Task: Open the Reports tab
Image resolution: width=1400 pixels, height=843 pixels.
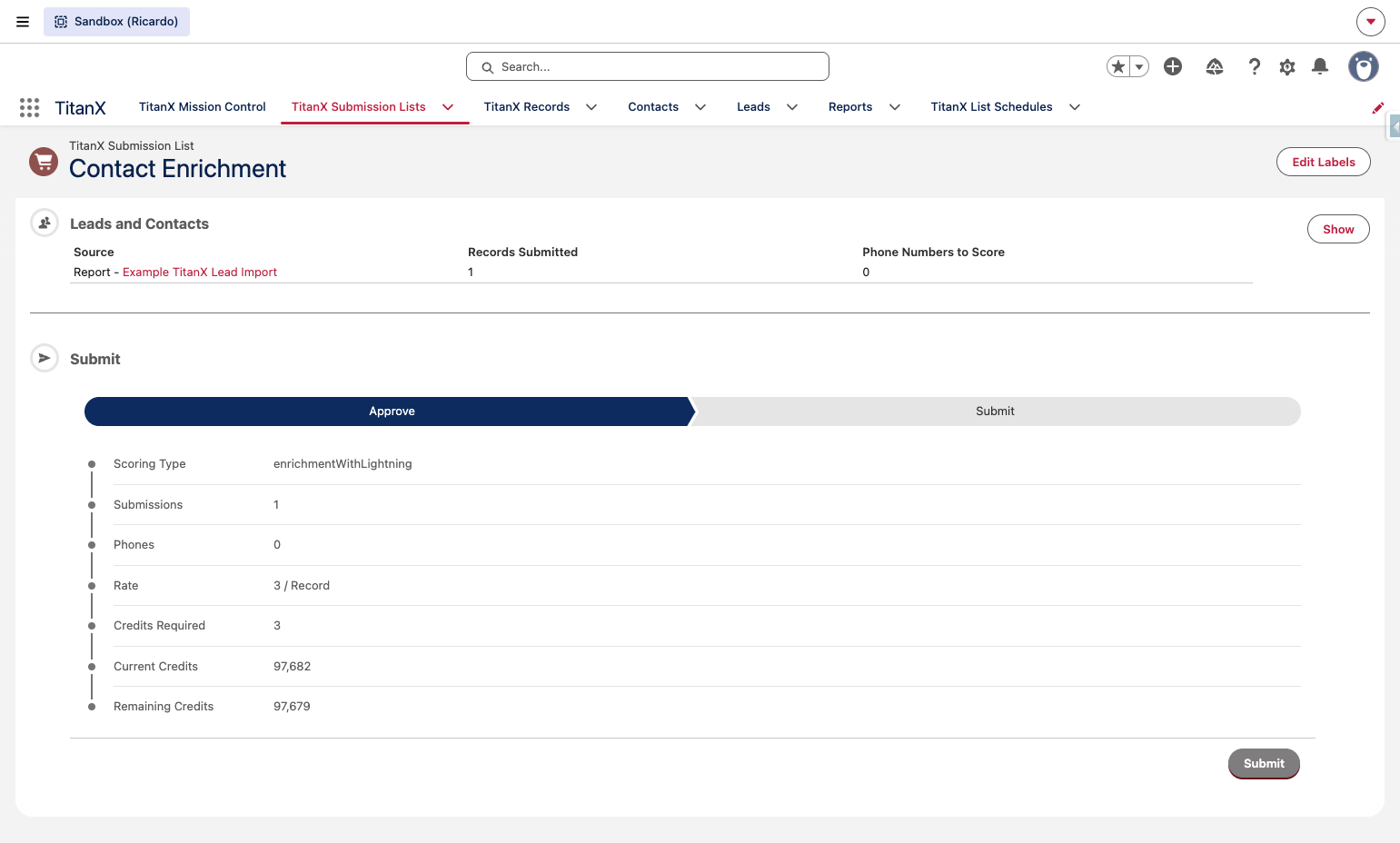Action: click(x=850, y=107)
